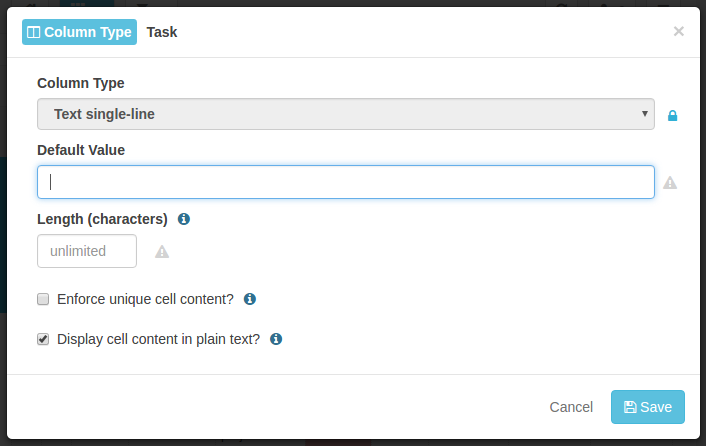Viewport: 706px width, 446px height.
Task: Close the Column Type dialog with X
Action: [679, 32]
